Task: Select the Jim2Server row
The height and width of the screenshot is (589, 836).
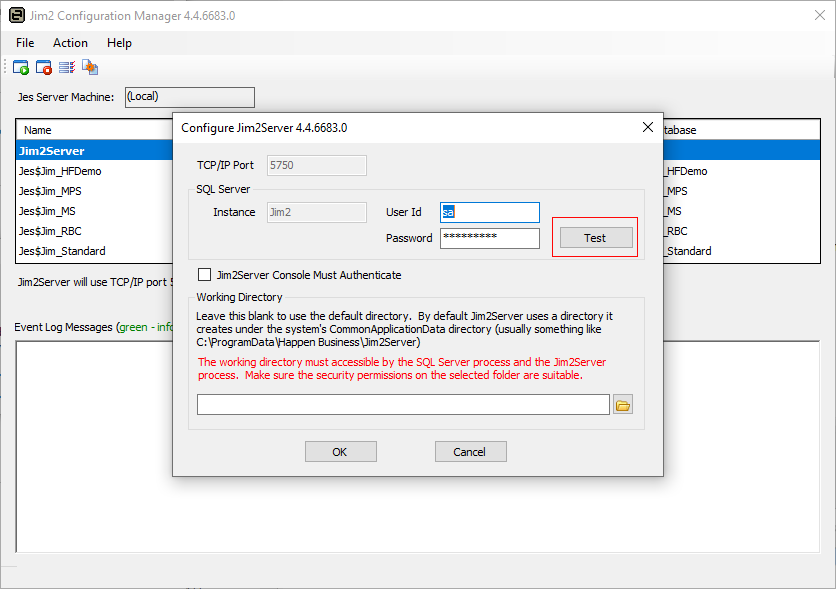Action: click(x=95, y=151)
